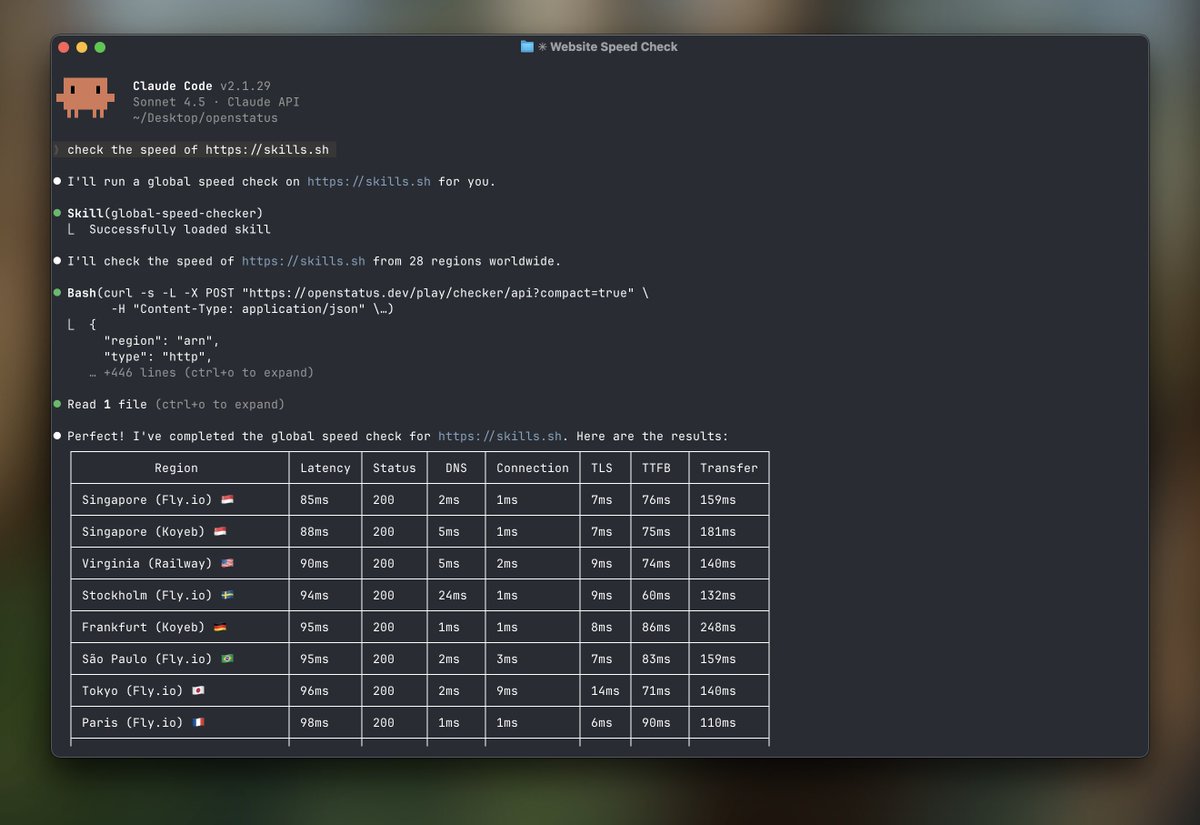Viewport: 1200px width, 825px height.
Task: Zoom the window using the green button
Action: pos(100,47)
